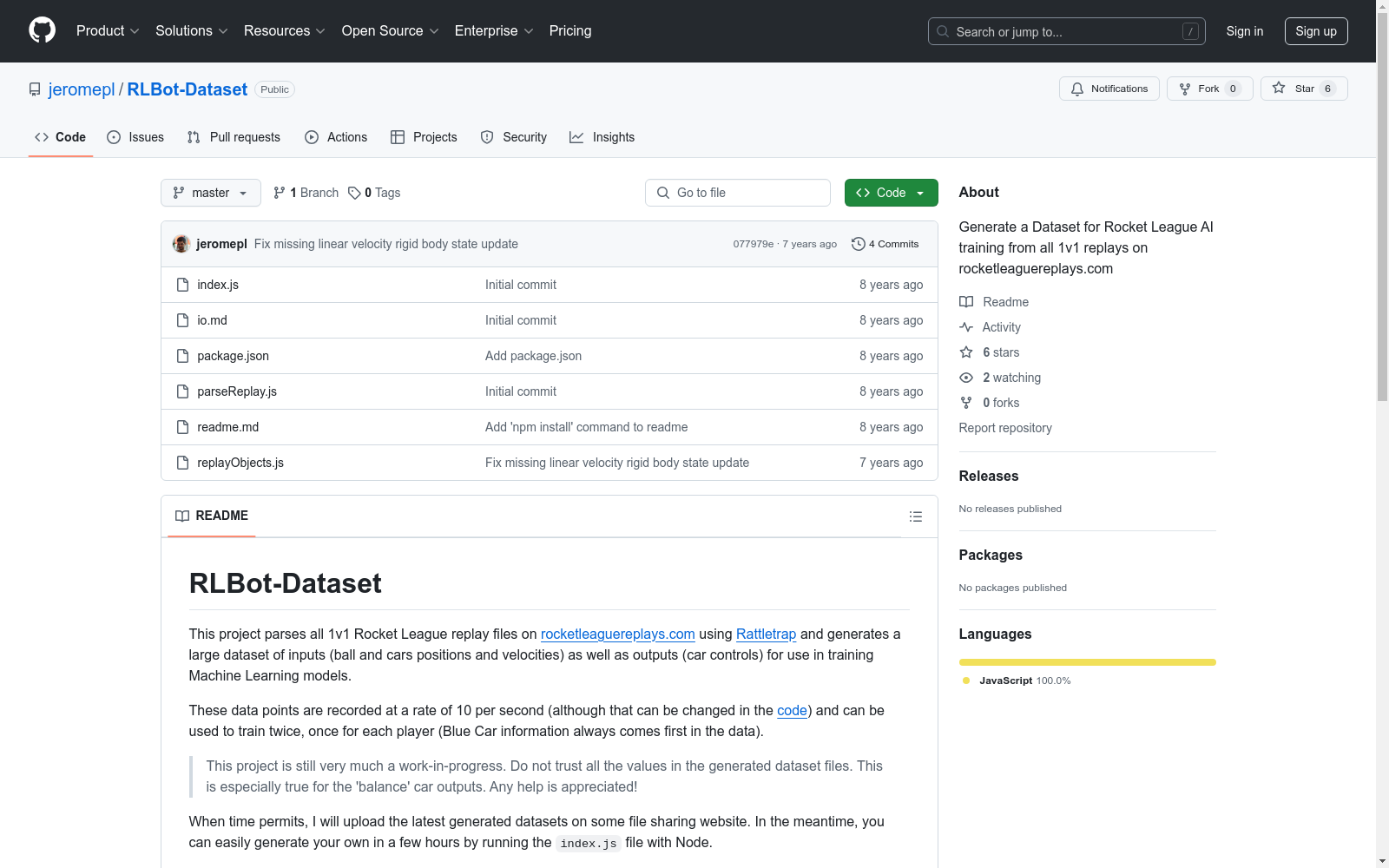Viewport: 1389px width, 868px height.
Task: Switch to the Code tab
Action: tap(61, 137)
